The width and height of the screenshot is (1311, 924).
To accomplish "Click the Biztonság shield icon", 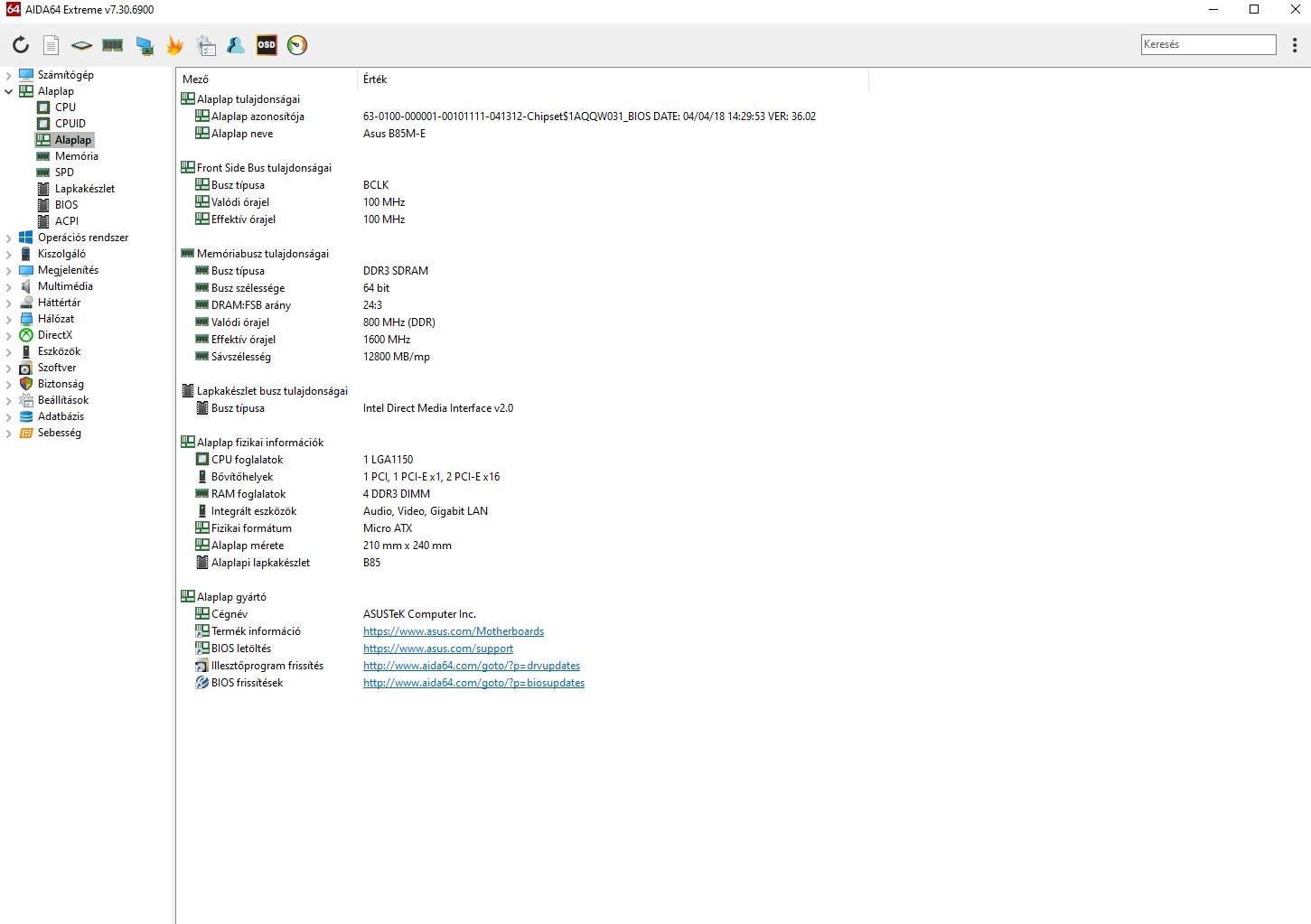I will point(26,384).
